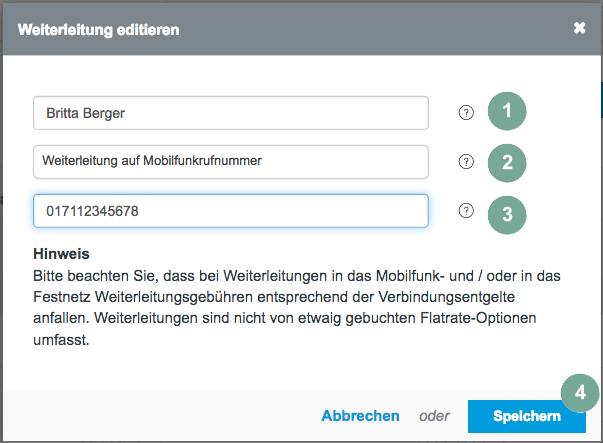603x443 pixels.
Task: Click the gray dialog header bar
Action: pyautogui.click(x=350, y=29)
